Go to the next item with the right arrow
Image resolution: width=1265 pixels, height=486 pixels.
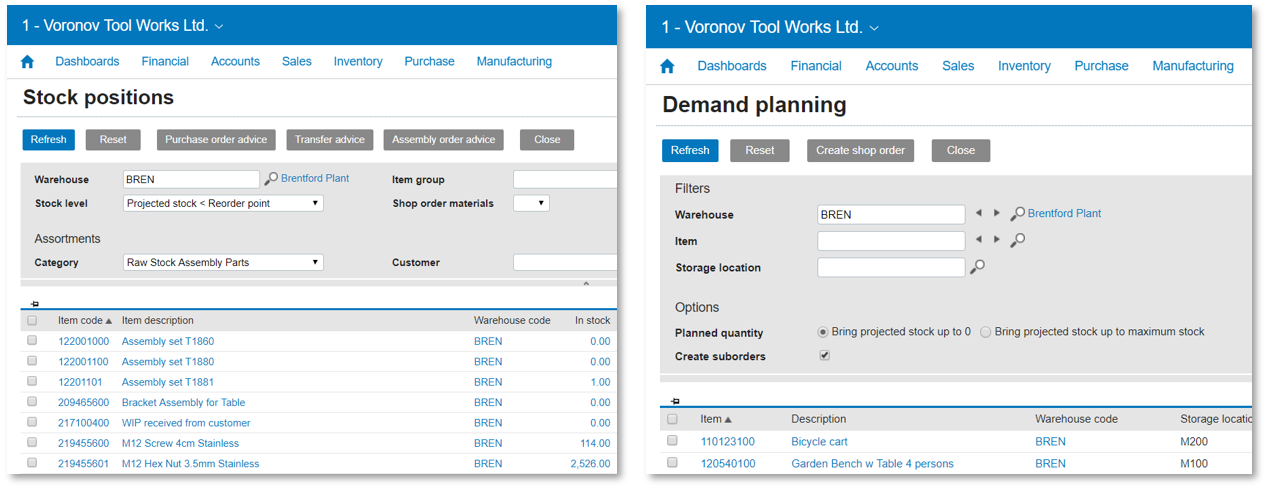[996, 240]
